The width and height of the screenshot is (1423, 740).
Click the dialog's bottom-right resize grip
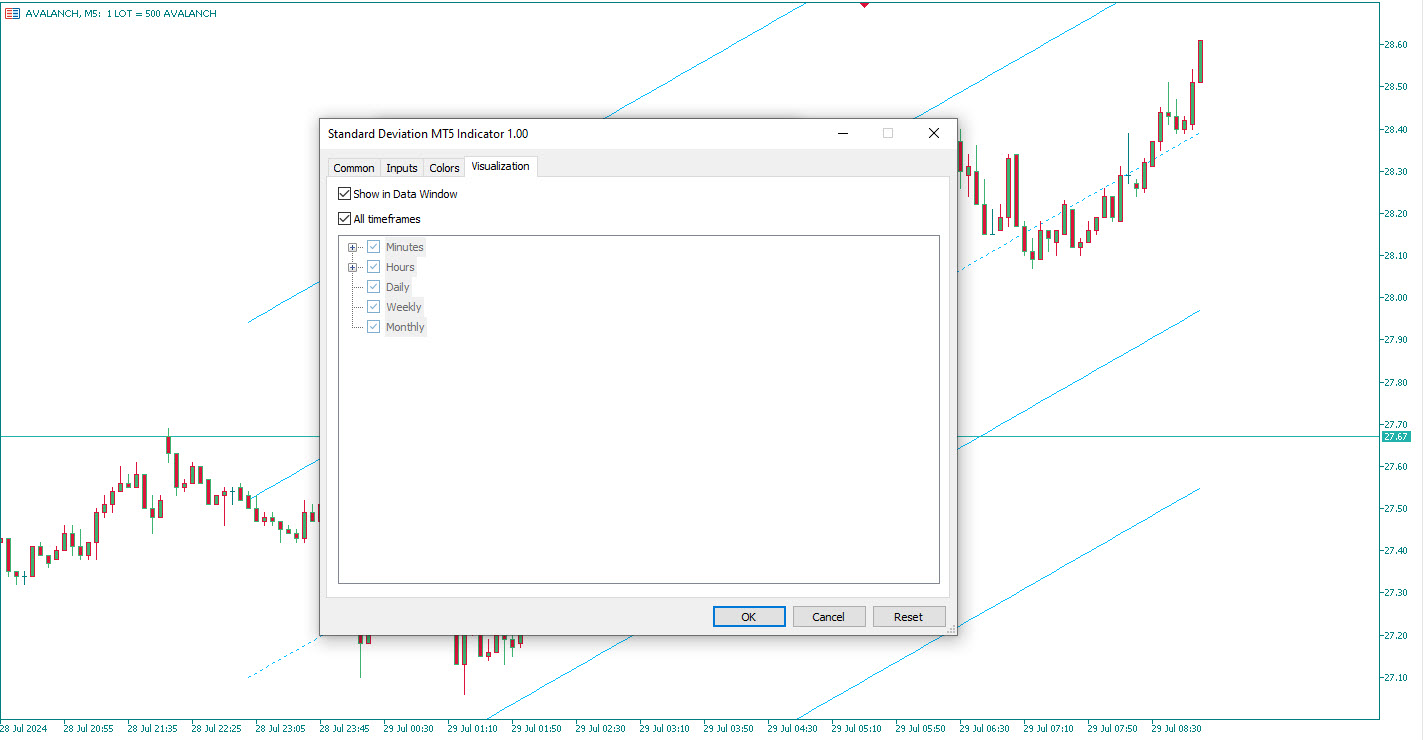pos(951,629)
